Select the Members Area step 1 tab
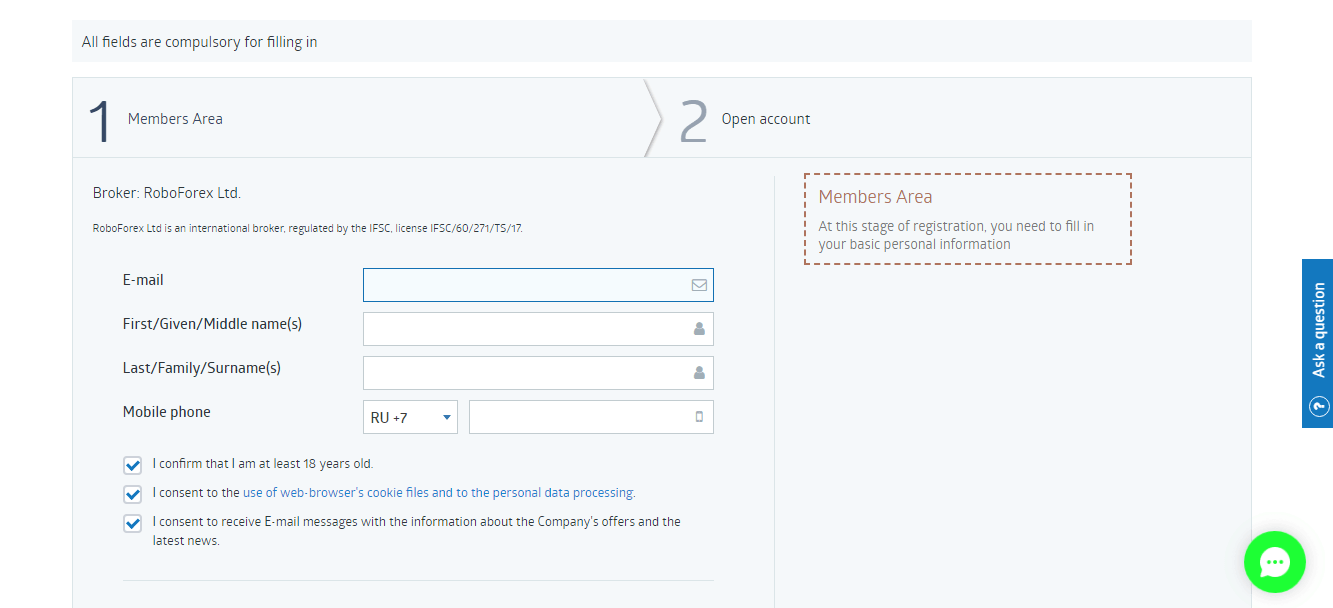Image resolution: width=1333 pixels, height=608 pixels. [x=360, y=118]
